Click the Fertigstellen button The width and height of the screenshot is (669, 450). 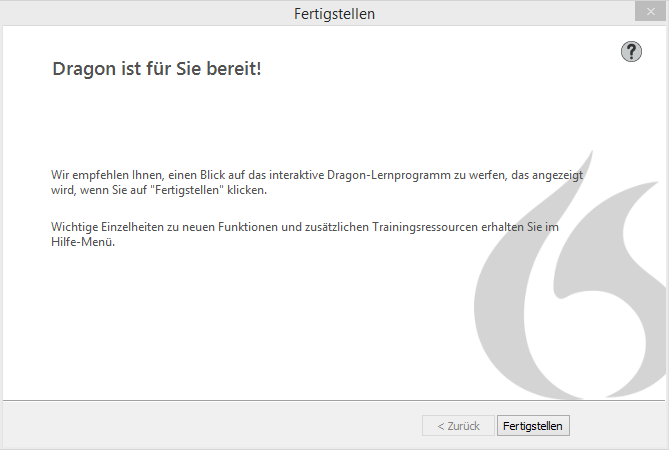coord(533,426)
